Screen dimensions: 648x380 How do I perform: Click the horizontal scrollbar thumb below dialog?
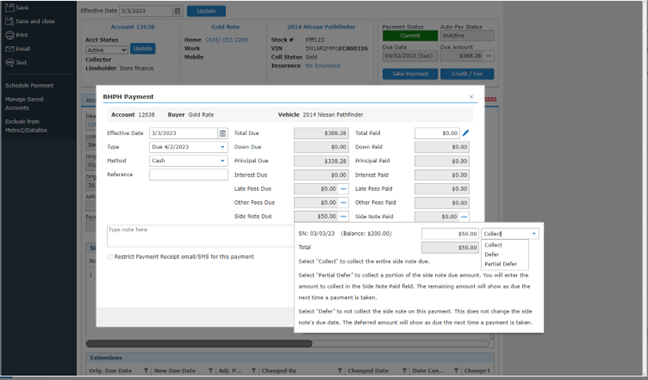click(x=199, y=344)
